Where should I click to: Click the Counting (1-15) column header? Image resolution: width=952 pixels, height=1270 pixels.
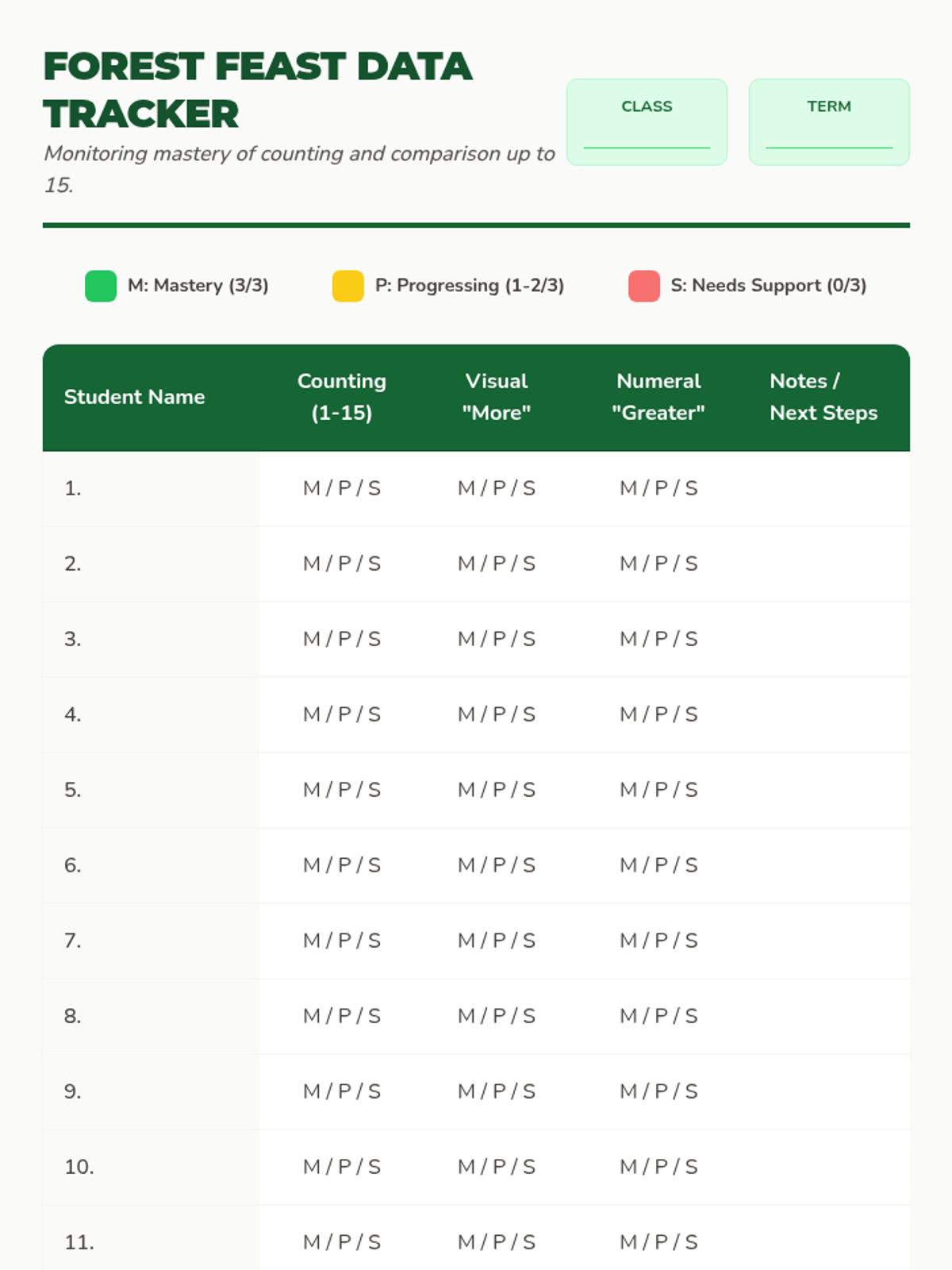pyautogui.click(x=342, y=397)
